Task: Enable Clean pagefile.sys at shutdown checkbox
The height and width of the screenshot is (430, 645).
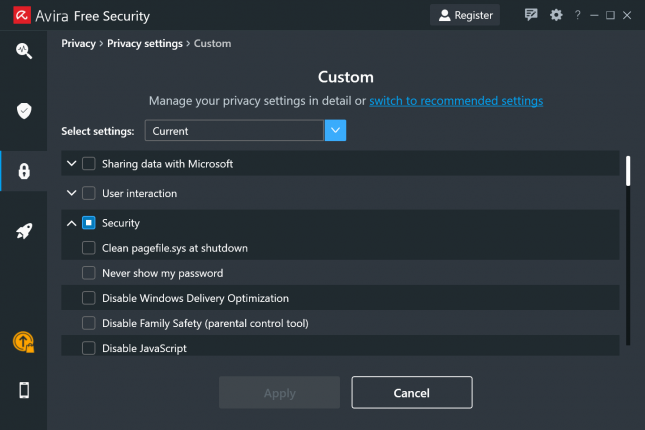Action: click(88, 248)
